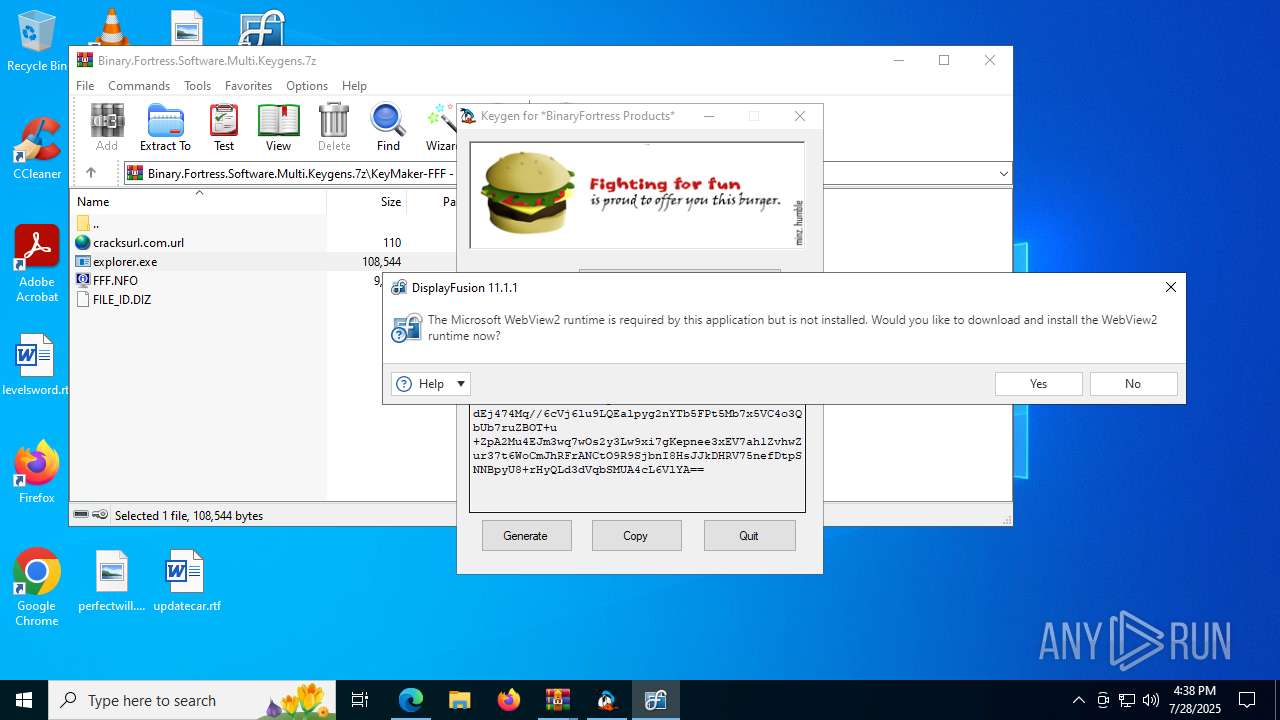Switch to WinRAR from the taskbar
This screenshot has width=1280, height=720.
click(x=557, y=700)
